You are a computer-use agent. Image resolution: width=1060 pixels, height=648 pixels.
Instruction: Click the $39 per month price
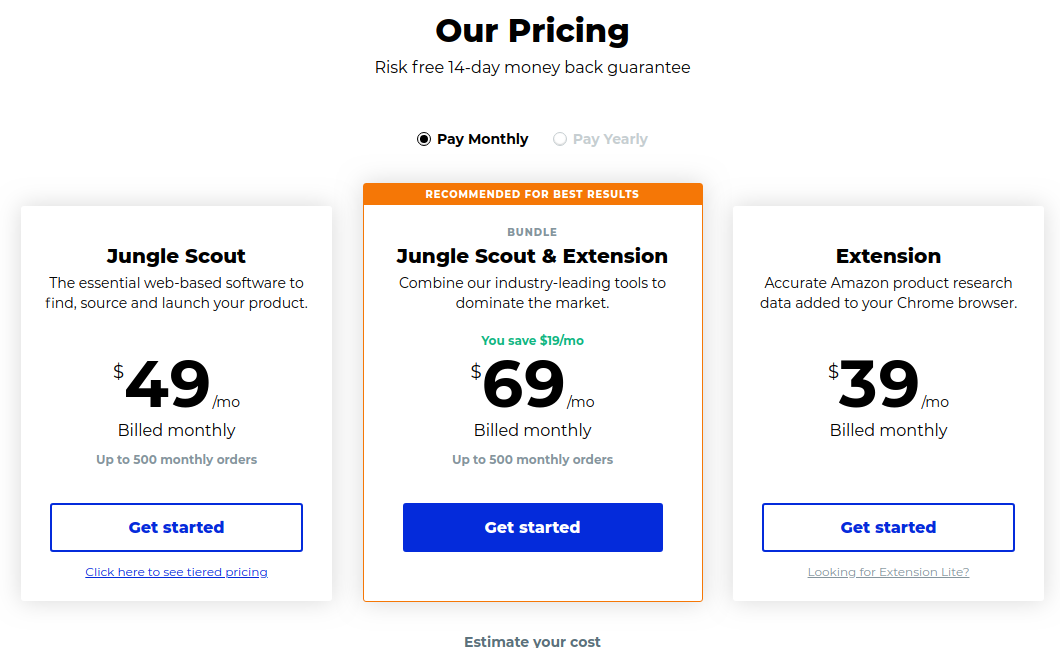point(888,383)
